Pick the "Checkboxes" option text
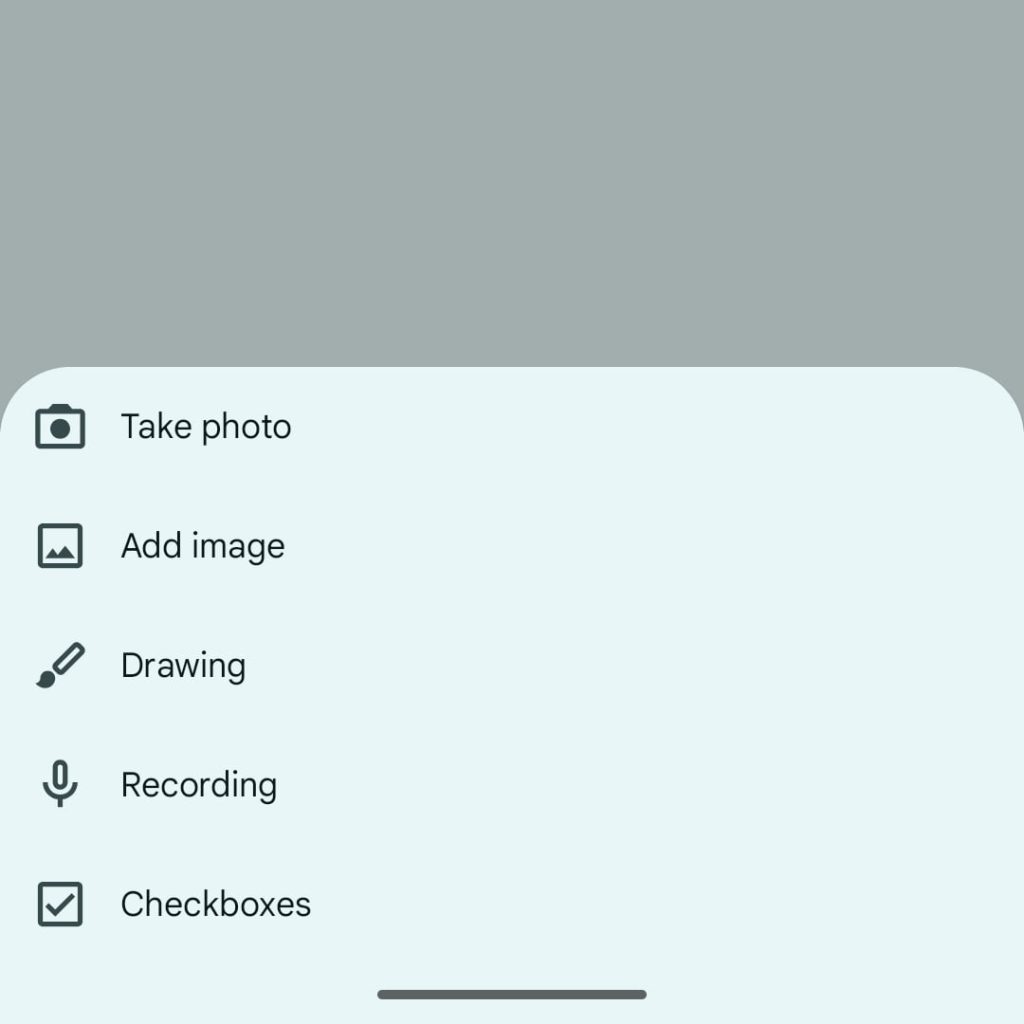This screenshot has height=1024, width=1024. tap(216, 904)
